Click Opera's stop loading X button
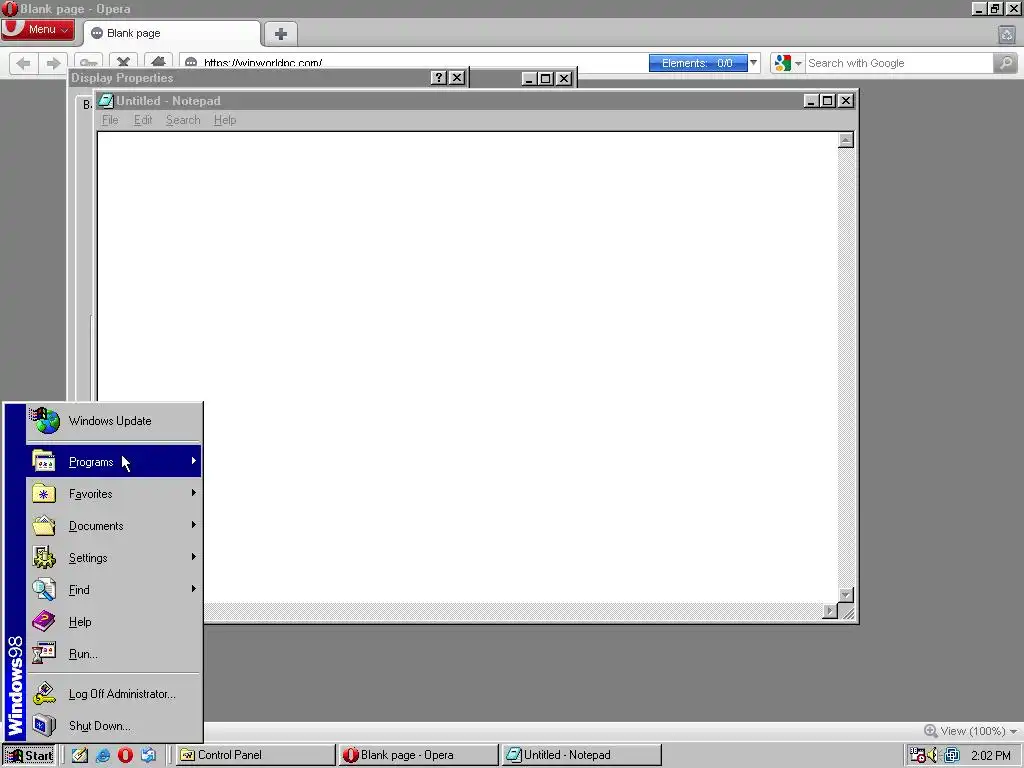The height and width of the screenshot is (768, 1024). click(123, 62)
